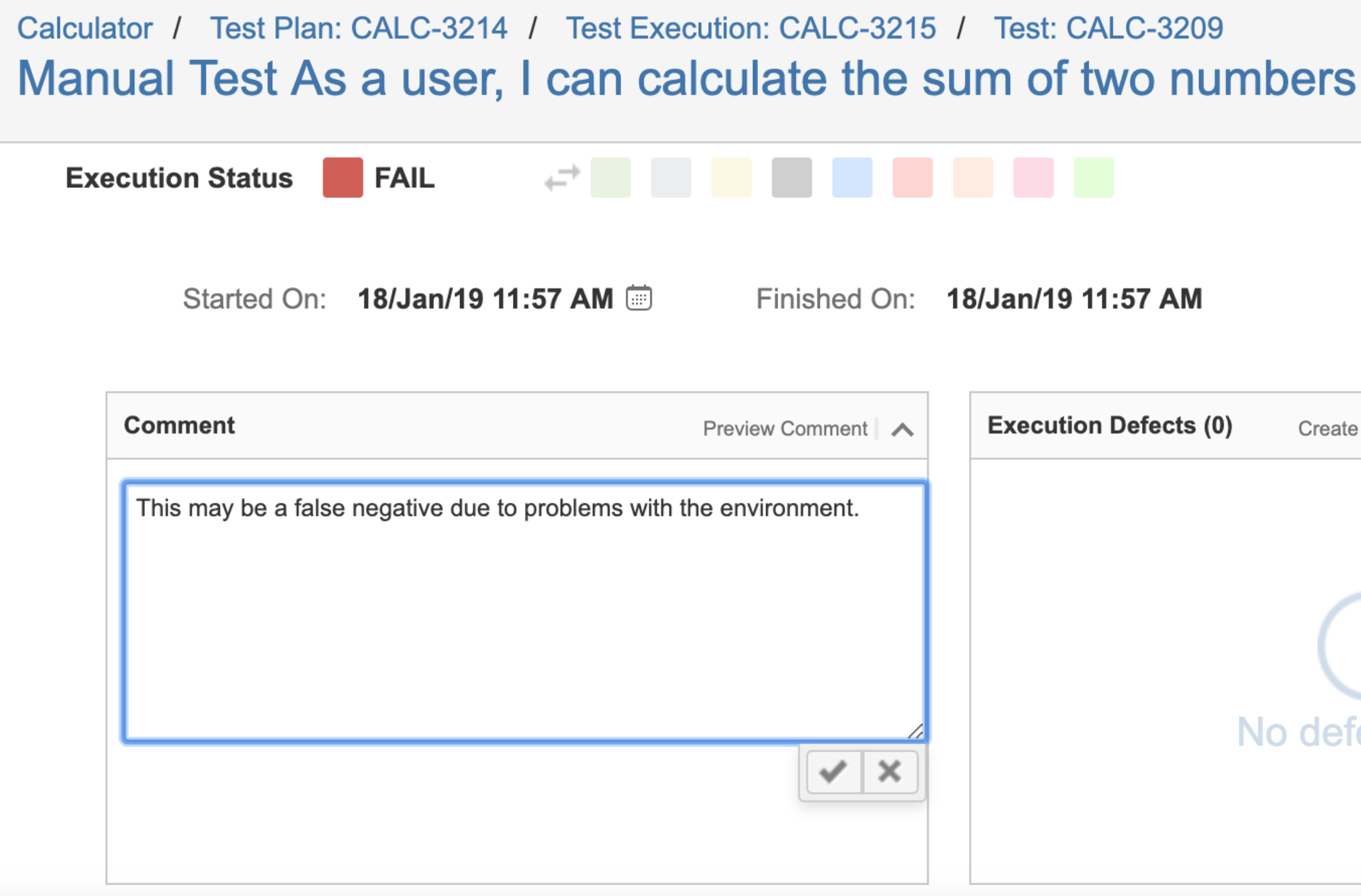Click the red FAIL status indicator
Viewport: 1361px width, 896px height.
tap(343, 178)
